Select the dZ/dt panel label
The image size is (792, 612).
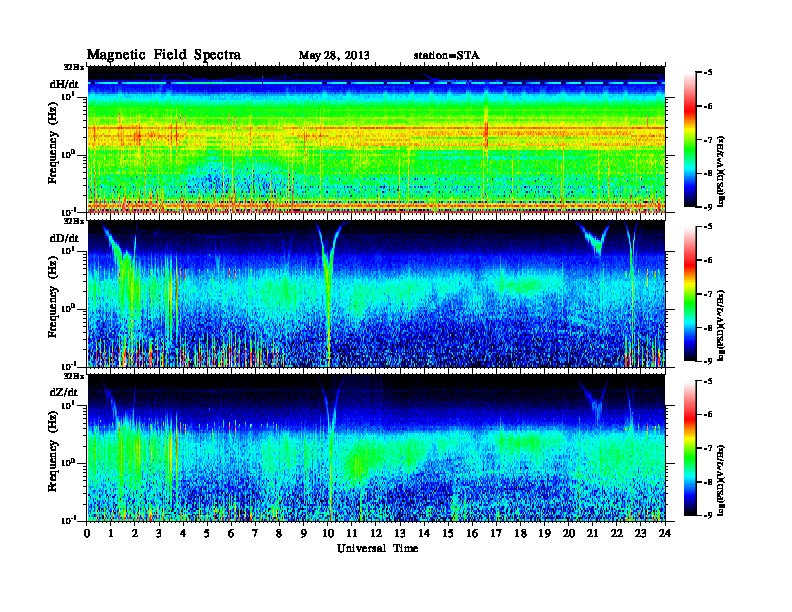[x=64, y=392]
